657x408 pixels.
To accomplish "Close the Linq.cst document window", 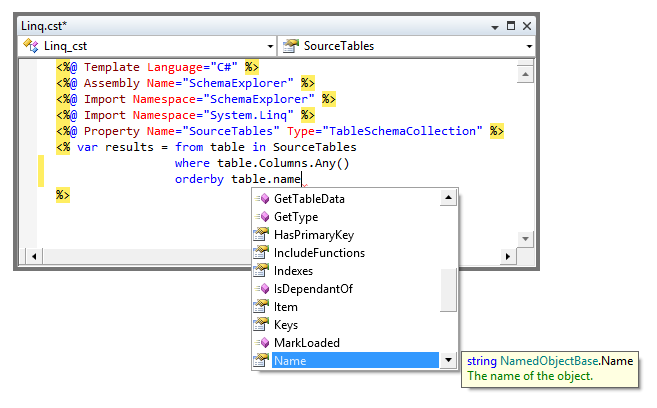I will click(527, 26).
